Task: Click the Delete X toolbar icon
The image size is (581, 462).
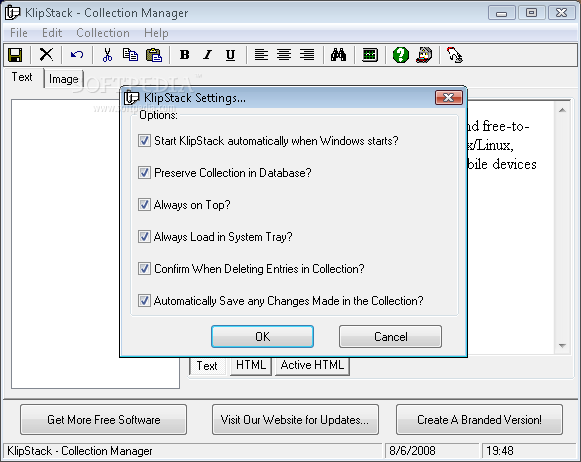Action: [46, 55]
